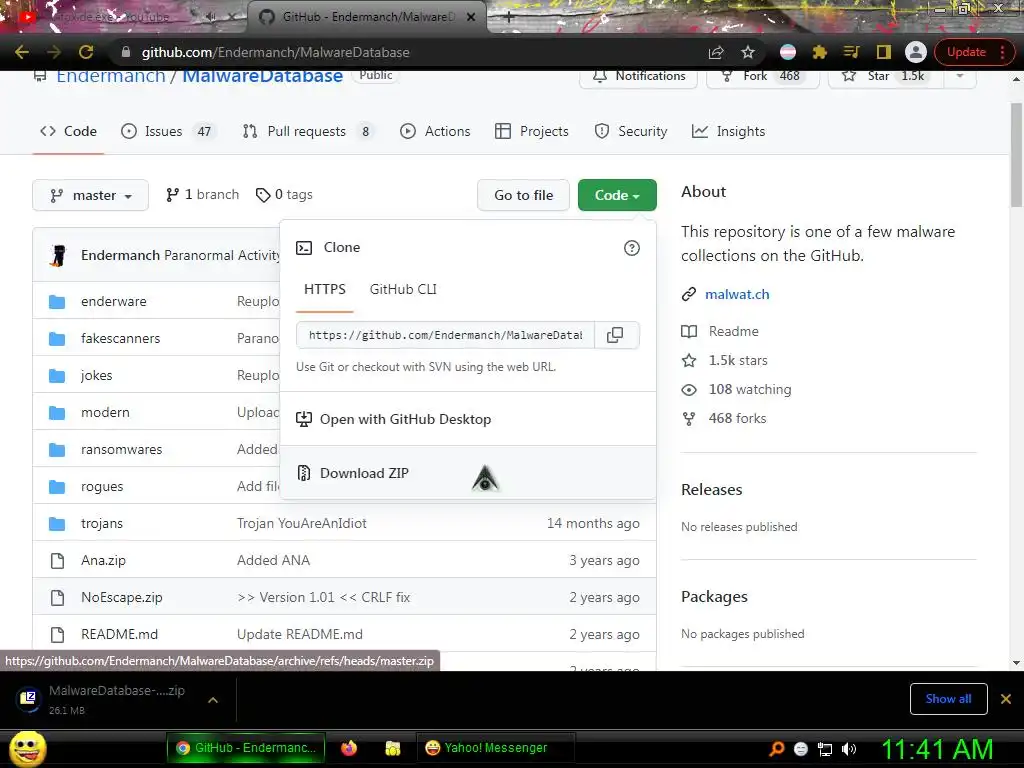The image size is (1024, 768).
Task: Open the Packages section heading
Action: pos(714,597)
